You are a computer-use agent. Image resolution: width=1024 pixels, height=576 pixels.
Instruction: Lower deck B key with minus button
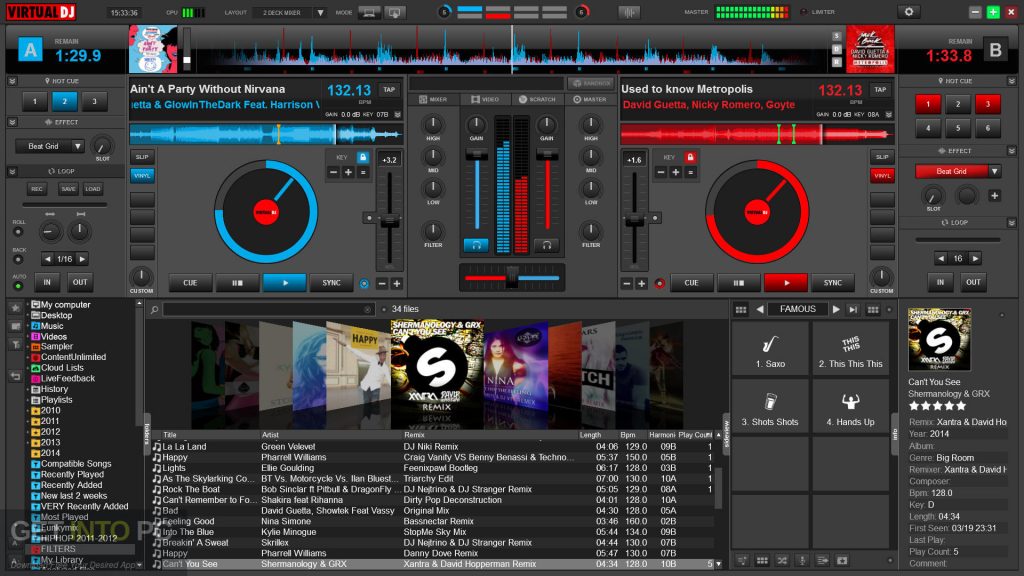coord(661,172)
